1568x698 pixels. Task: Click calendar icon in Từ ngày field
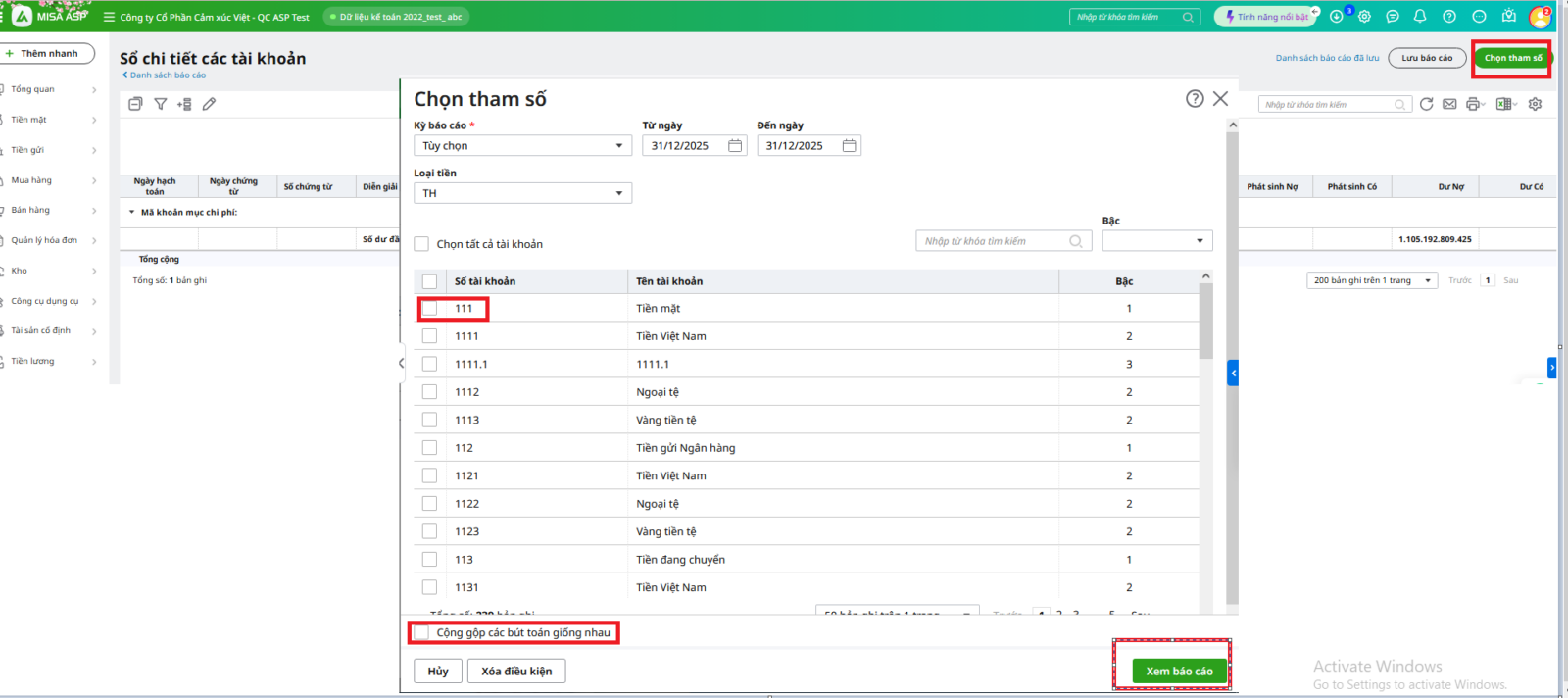735,146
